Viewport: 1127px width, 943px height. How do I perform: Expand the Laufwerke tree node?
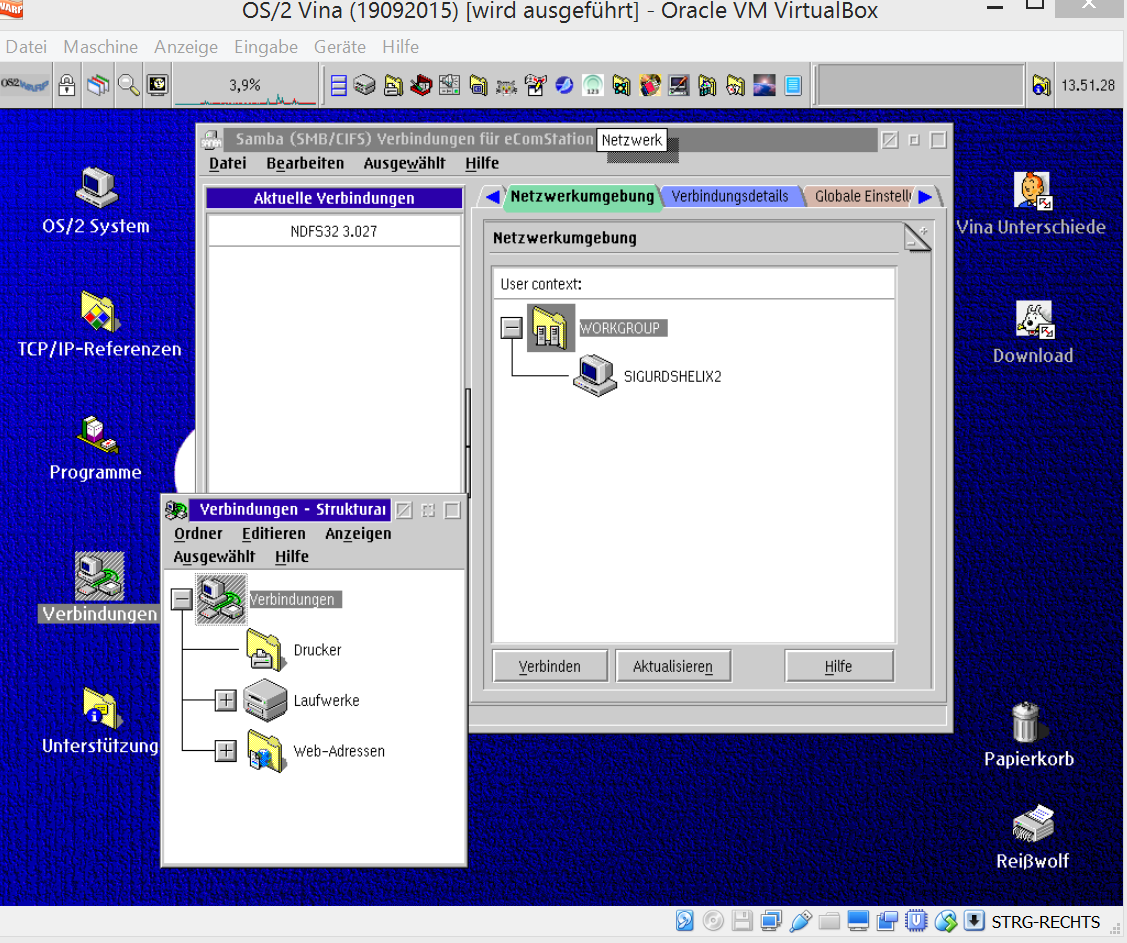tap(226, 700)
